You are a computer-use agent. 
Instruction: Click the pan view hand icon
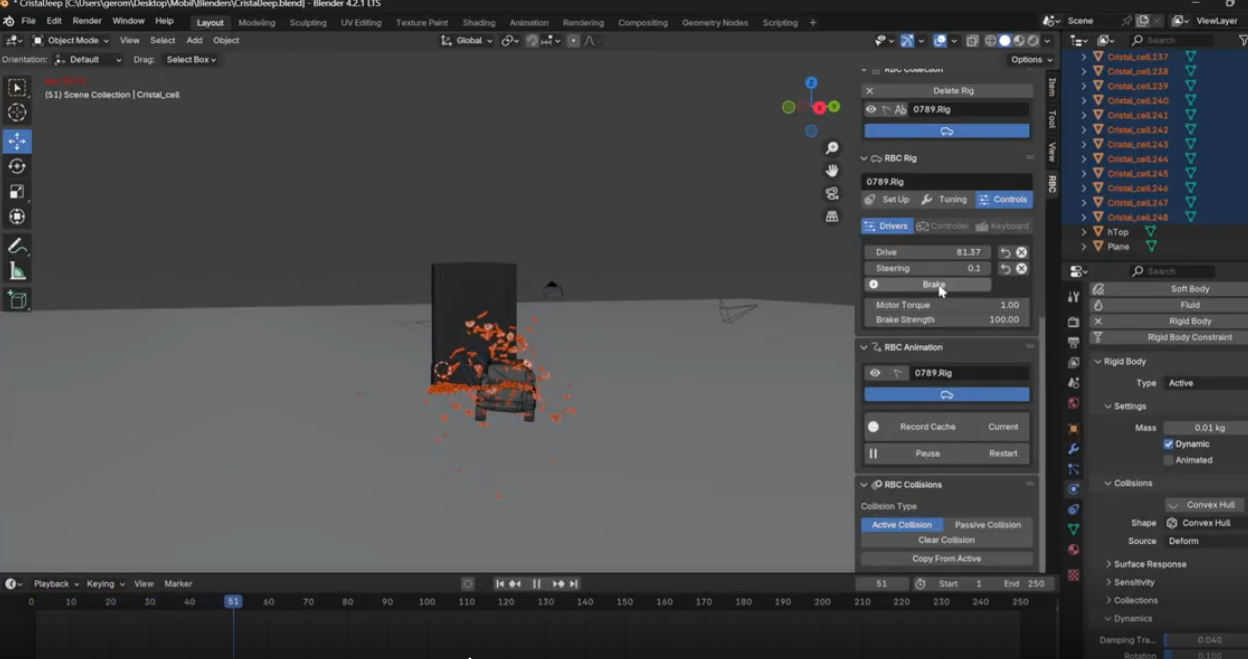tap(832, 171)
